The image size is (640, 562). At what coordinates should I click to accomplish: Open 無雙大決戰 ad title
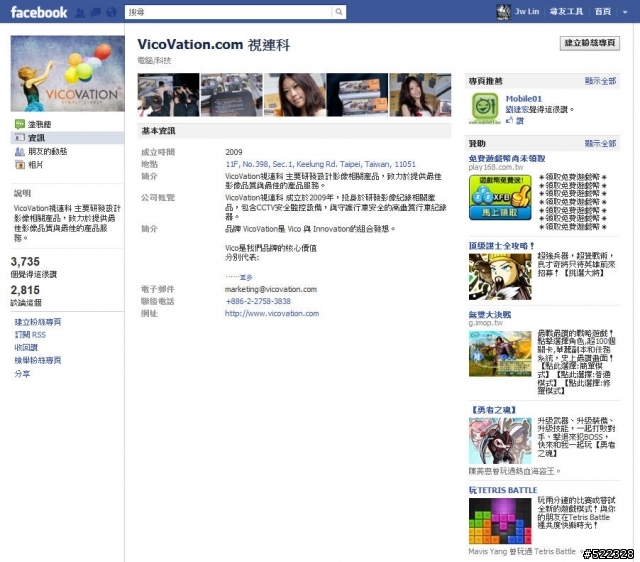pyautogui.click(x=489, y=315)
